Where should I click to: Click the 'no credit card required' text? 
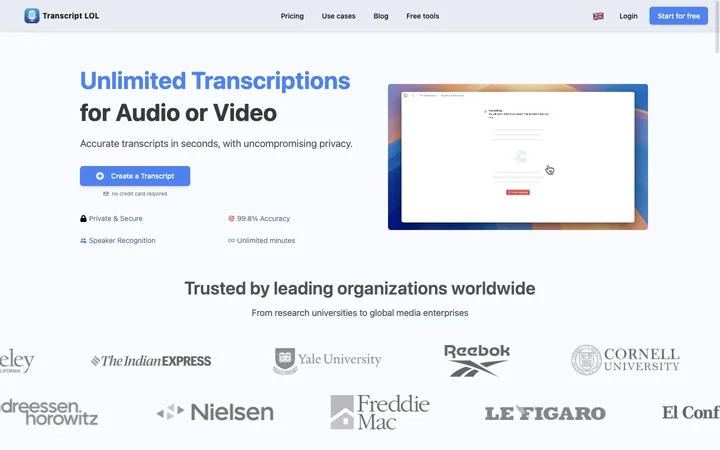[139, 194]
